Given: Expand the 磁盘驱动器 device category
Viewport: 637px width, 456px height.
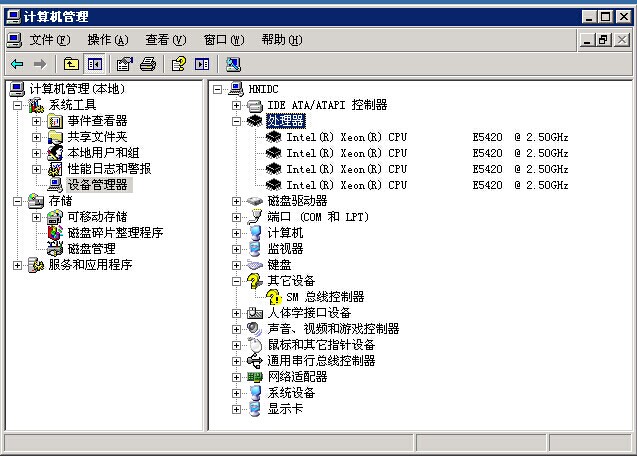Looking at the screenshot, I should 237,201.
